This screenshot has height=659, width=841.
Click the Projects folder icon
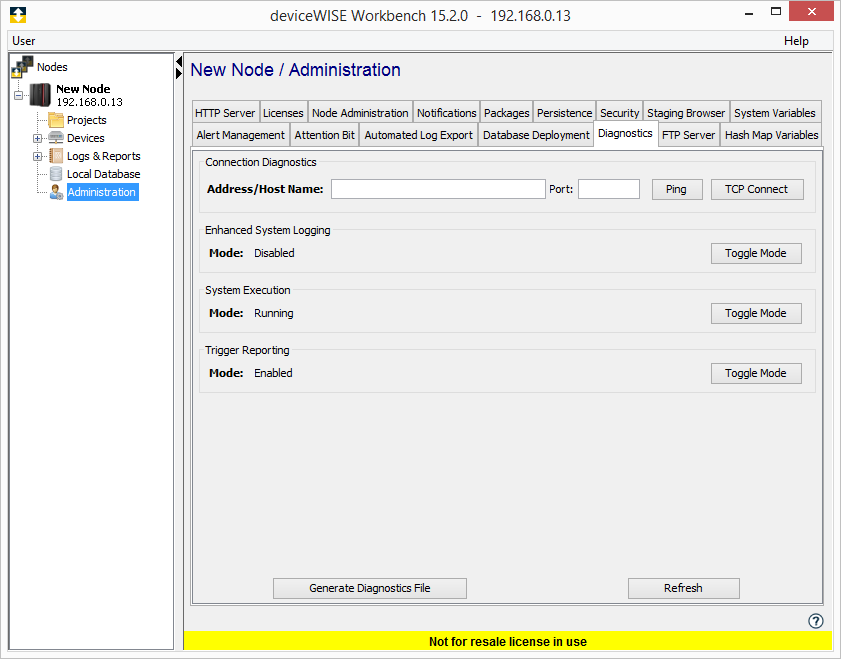tap(56, 120)
